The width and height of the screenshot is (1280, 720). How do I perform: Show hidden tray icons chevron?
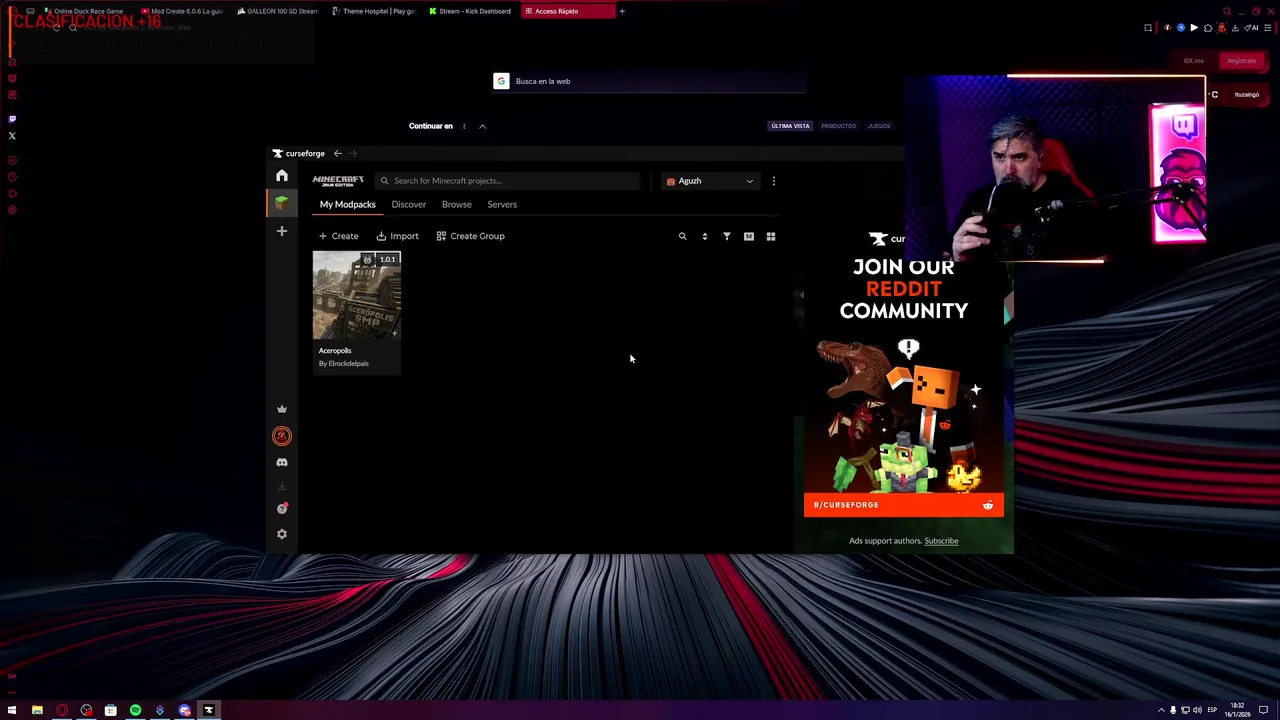tap(1162, 710)
